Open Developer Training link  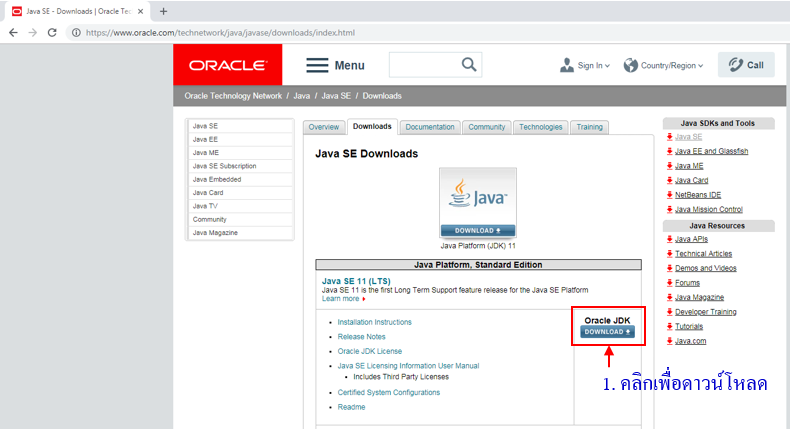(x=705, y=313)
